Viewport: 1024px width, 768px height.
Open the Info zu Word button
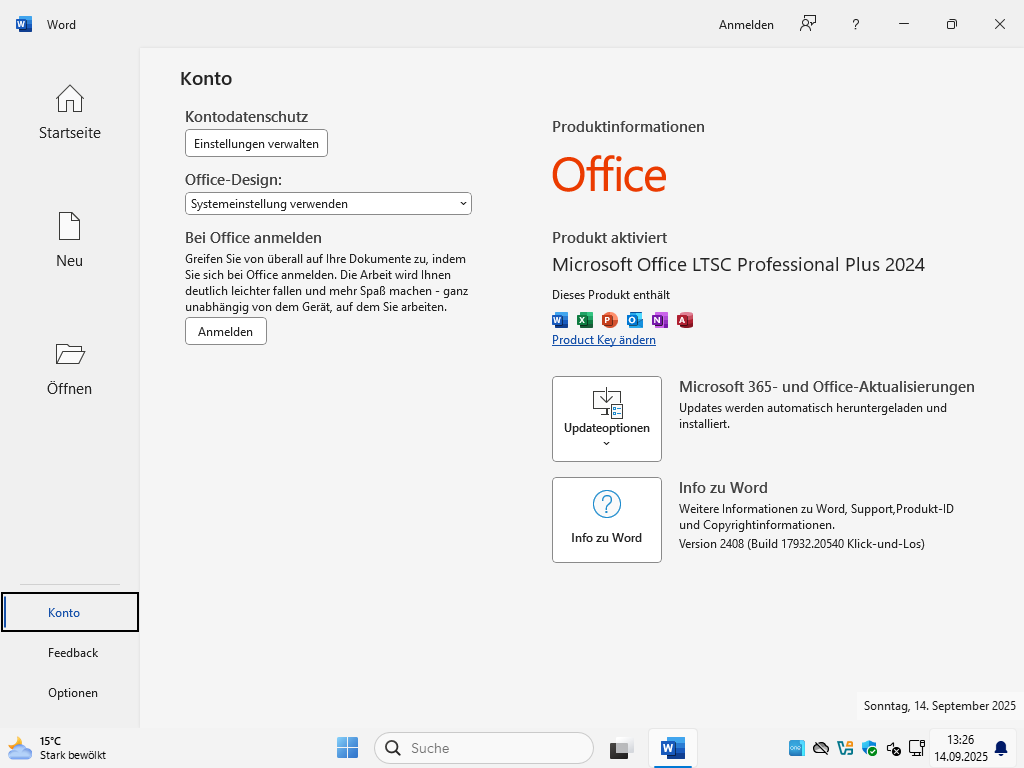(x=607, y=520)
